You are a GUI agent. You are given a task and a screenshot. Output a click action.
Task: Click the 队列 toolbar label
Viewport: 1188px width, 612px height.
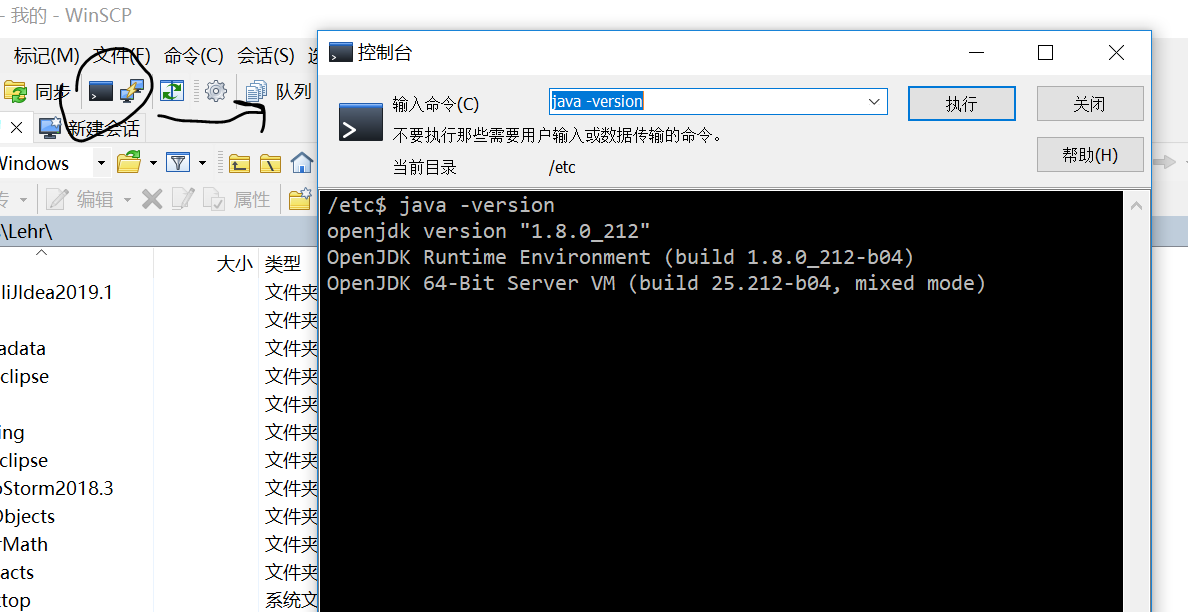click(x=293, y=92)
